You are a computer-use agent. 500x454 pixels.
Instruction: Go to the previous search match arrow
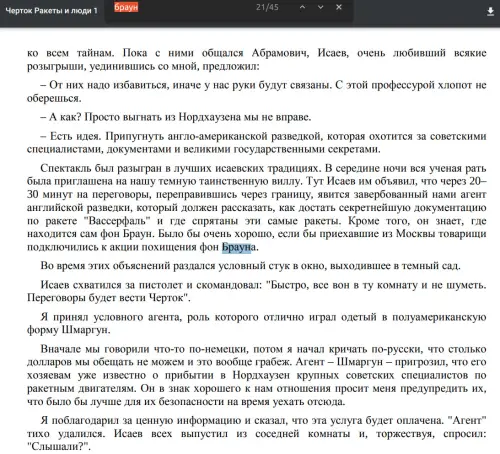pos(302,7)
